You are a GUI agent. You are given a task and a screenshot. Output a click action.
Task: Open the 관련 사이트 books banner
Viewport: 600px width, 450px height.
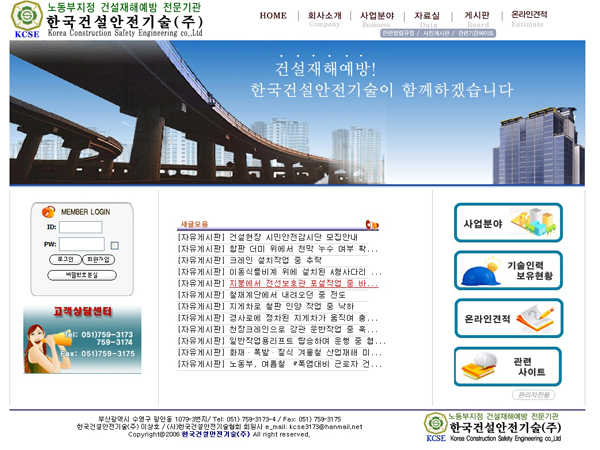pos(507,365)
